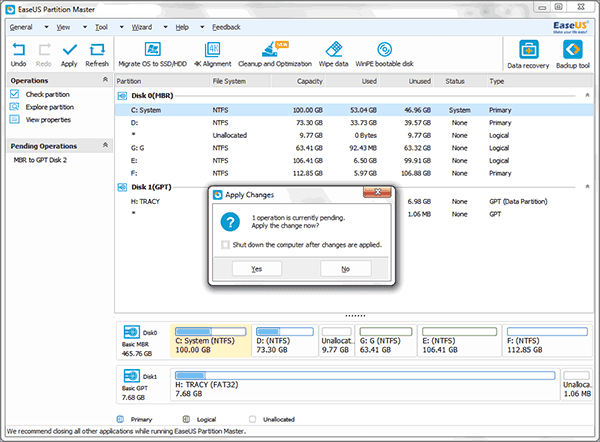Viewport: 600px width, 442px height.
Task: Open the Help menu
Action: (182, 27)
